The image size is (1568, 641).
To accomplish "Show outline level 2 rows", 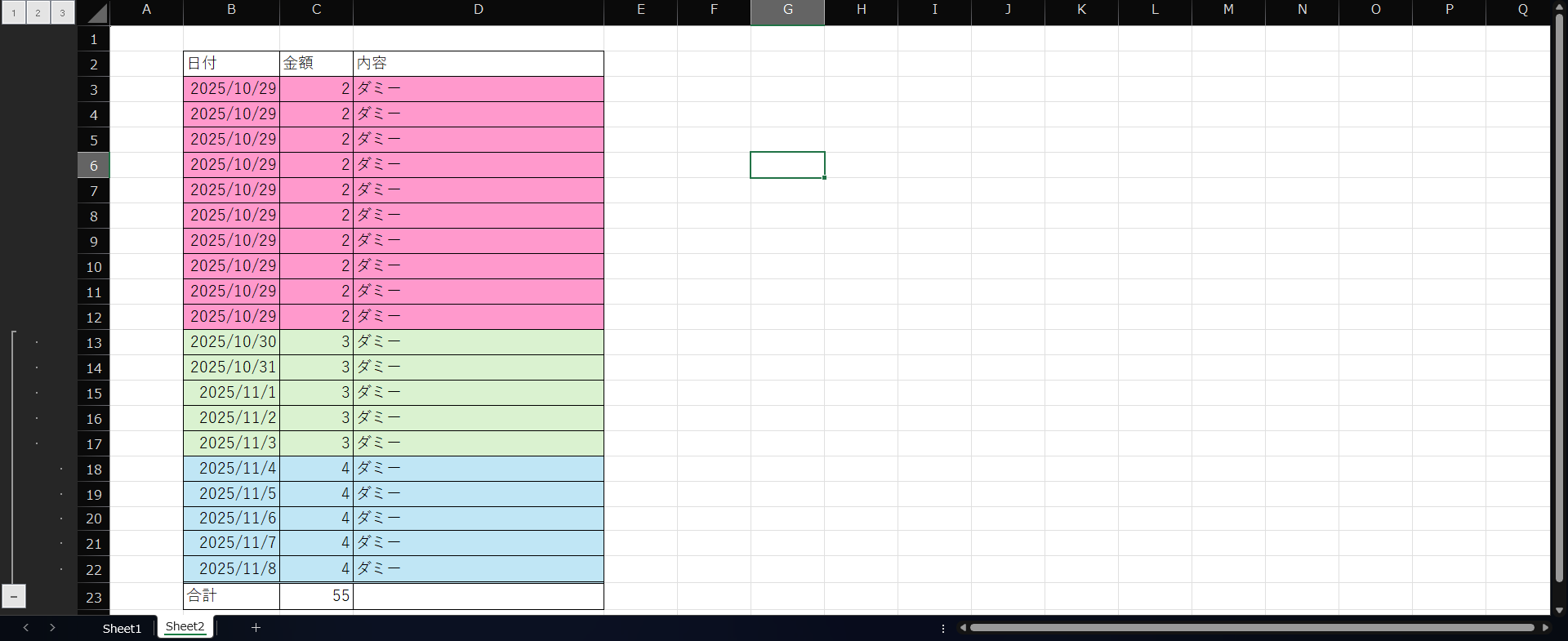I will coord(38,12).
